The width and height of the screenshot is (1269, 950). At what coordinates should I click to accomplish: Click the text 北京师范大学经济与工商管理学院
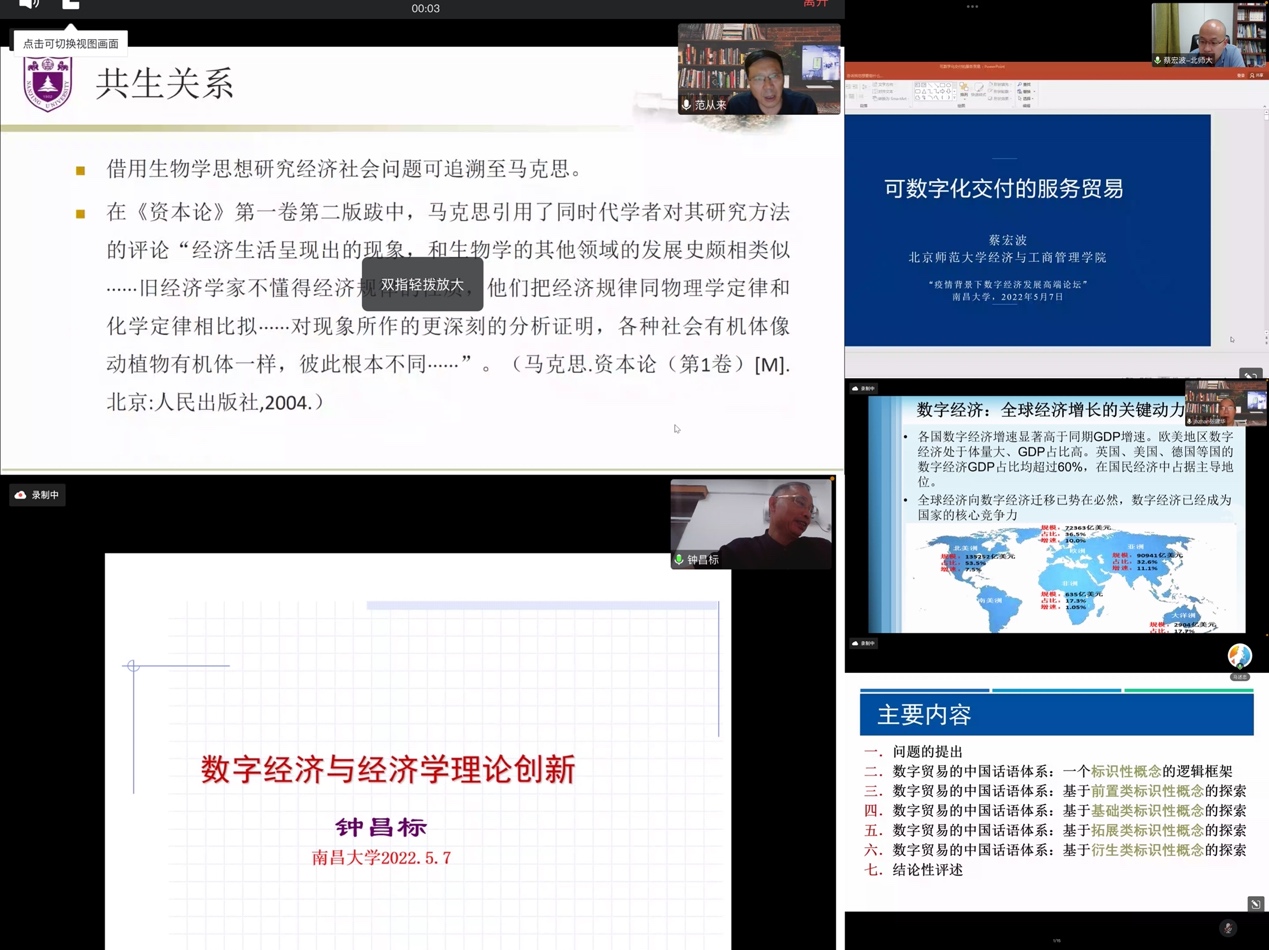(x=1007, y=258)
